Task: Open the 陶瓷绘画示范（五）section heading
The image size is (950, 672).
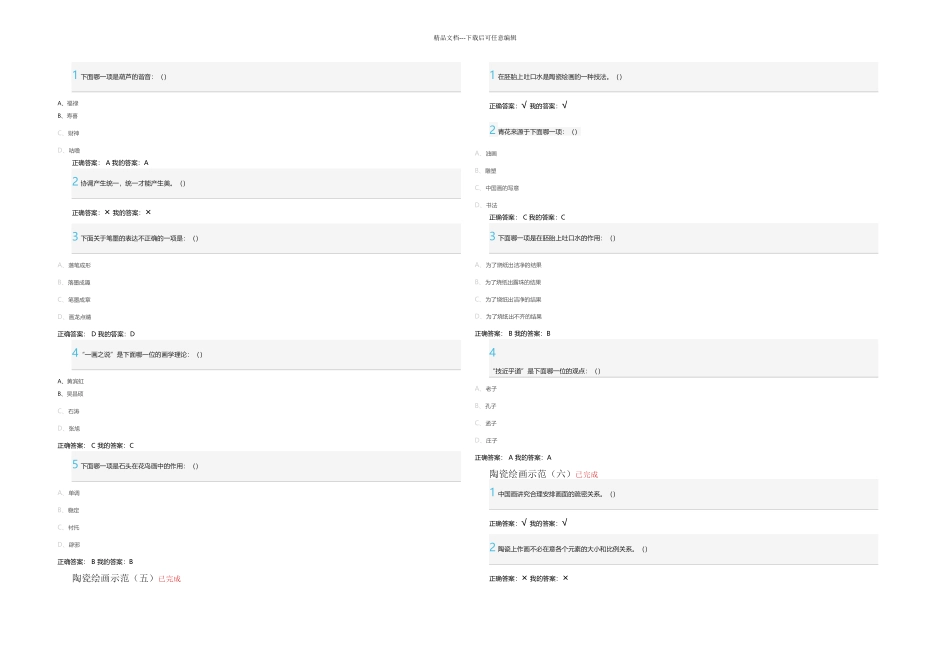Action: [x=113, y=578]
